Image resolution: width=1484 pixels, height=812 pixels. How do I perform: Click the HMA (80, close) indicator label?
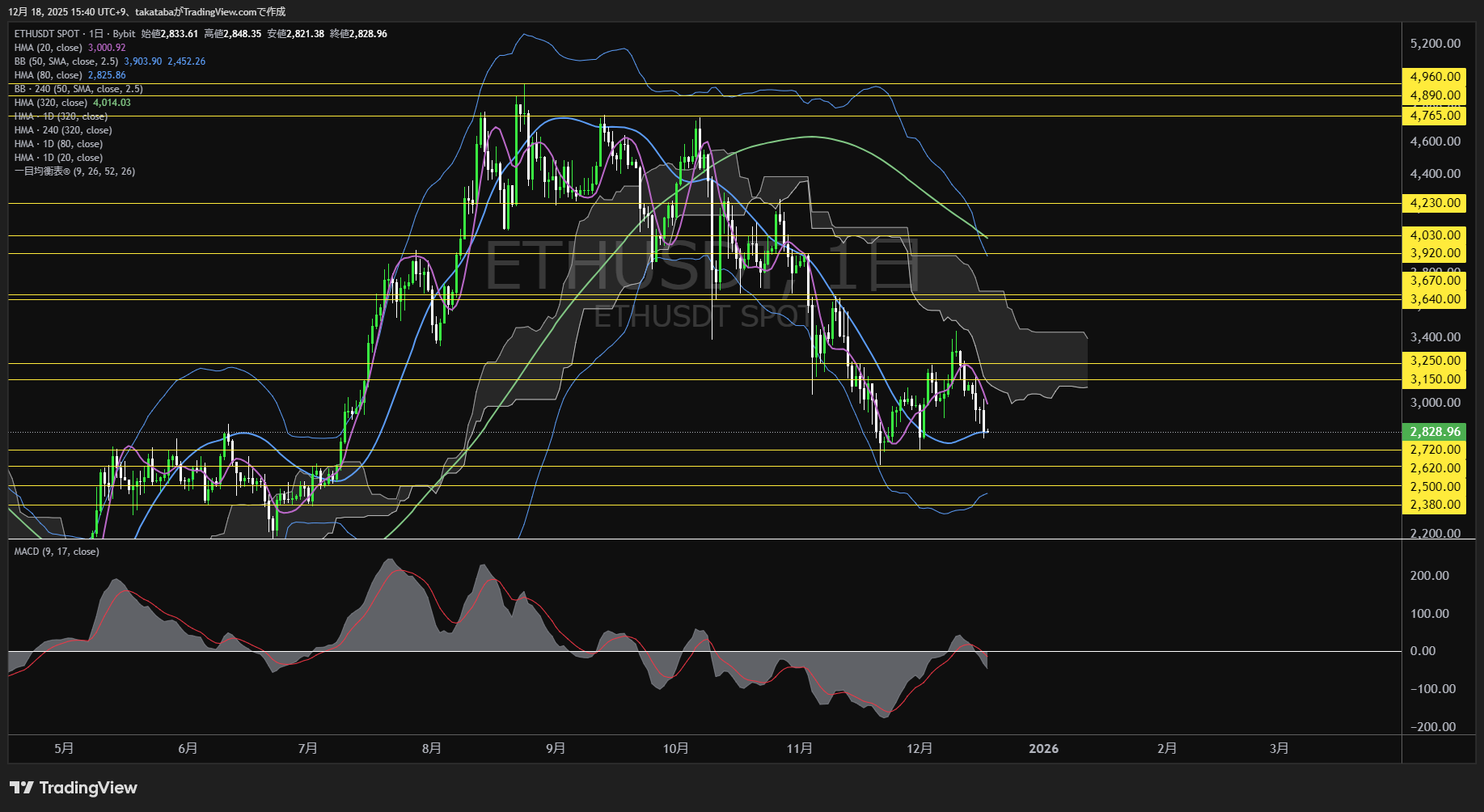click(x=49, y=75)
